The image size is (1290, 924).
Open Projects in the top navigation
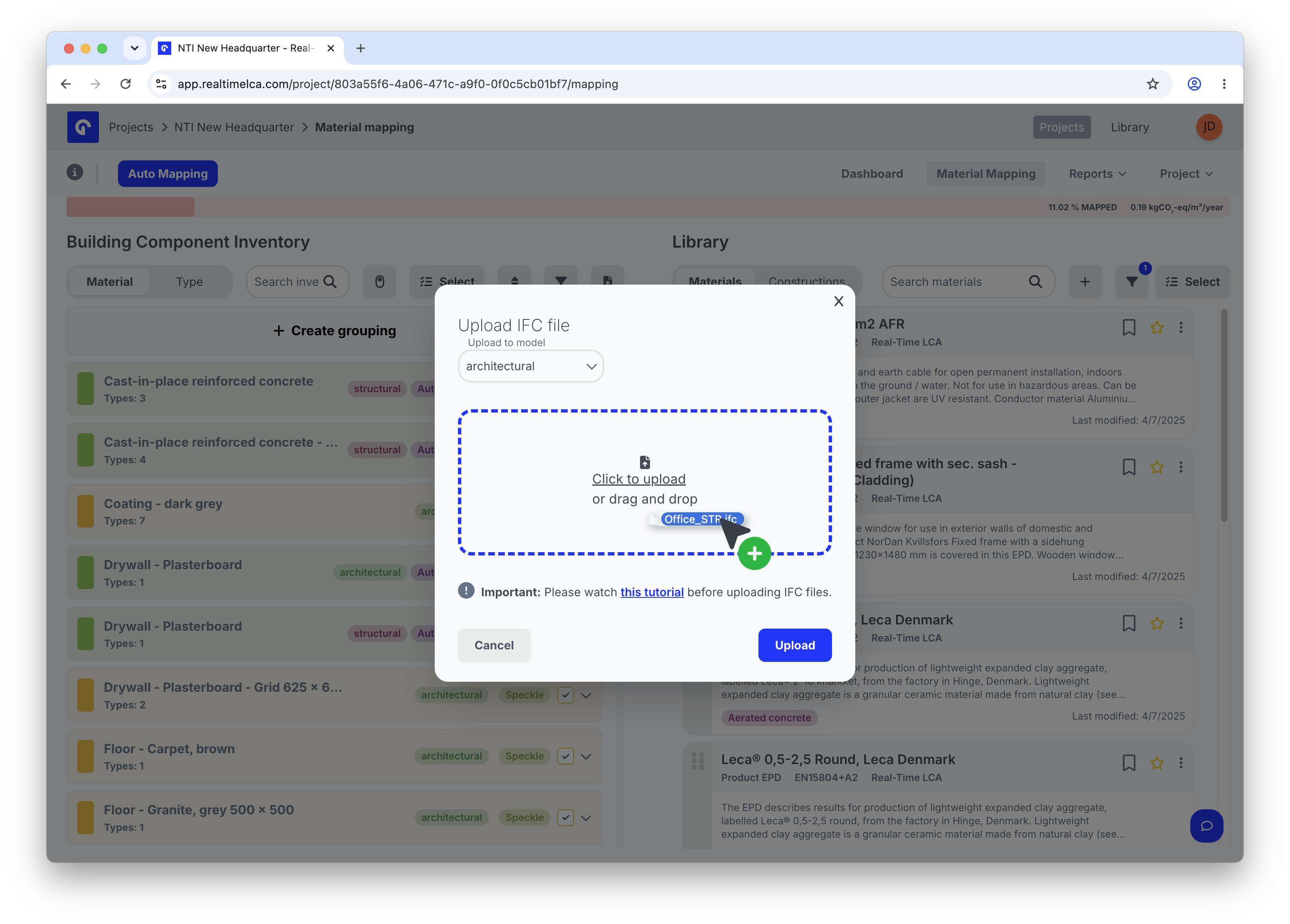click(x=1061, y=127)
